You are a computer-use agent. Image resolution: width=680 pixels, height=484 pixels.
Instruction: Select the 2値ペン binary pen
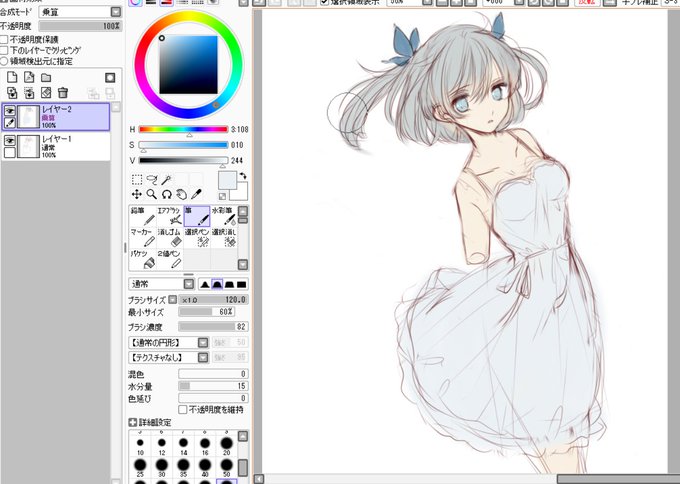pyautogui.click(x=170, y=259)
